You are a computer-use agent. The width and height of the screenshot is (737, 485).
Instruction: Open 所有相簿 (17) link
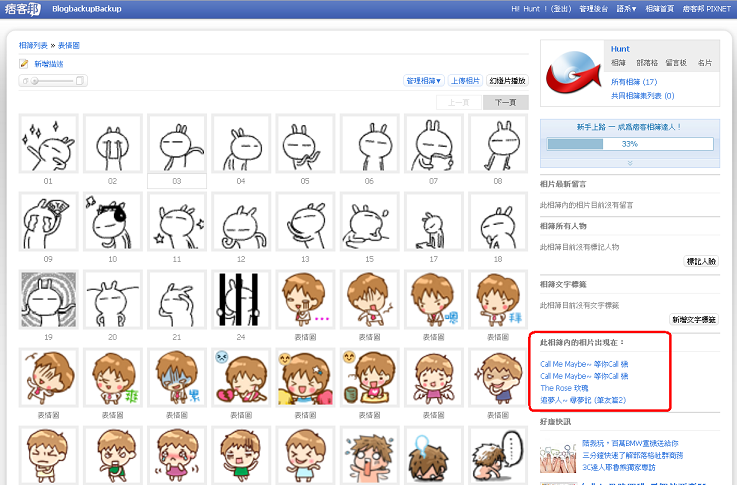coord(634,82)
